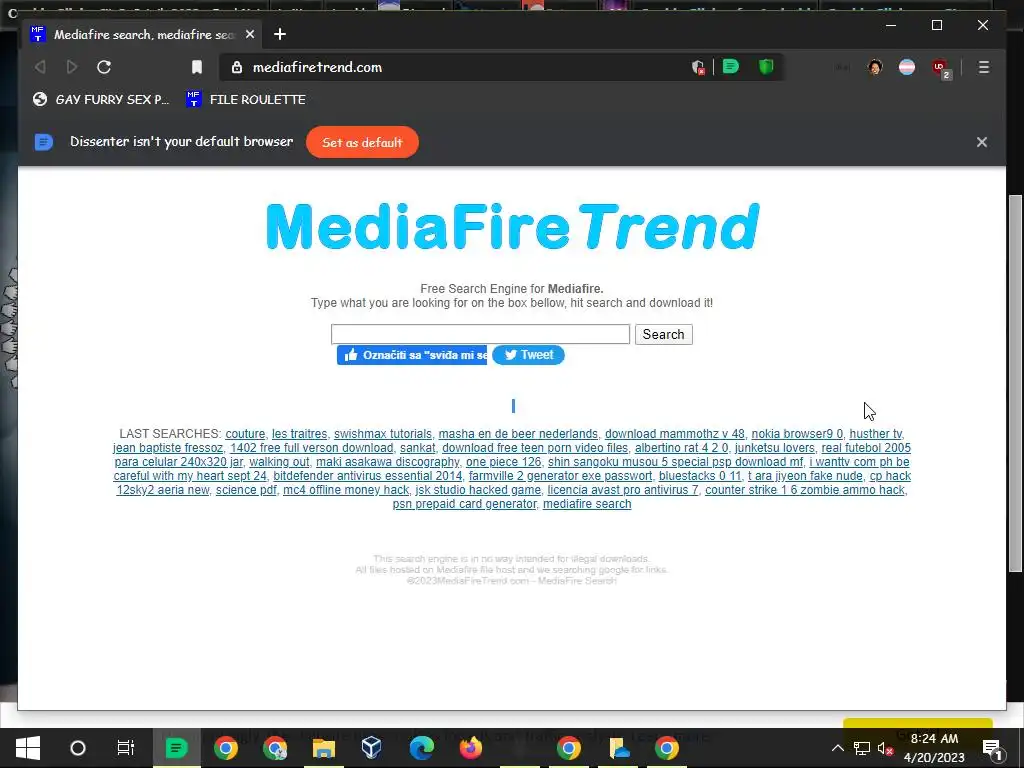Open the 'sankat' search link
This screenshot has height=768, width=1024.
click(417, 448)
